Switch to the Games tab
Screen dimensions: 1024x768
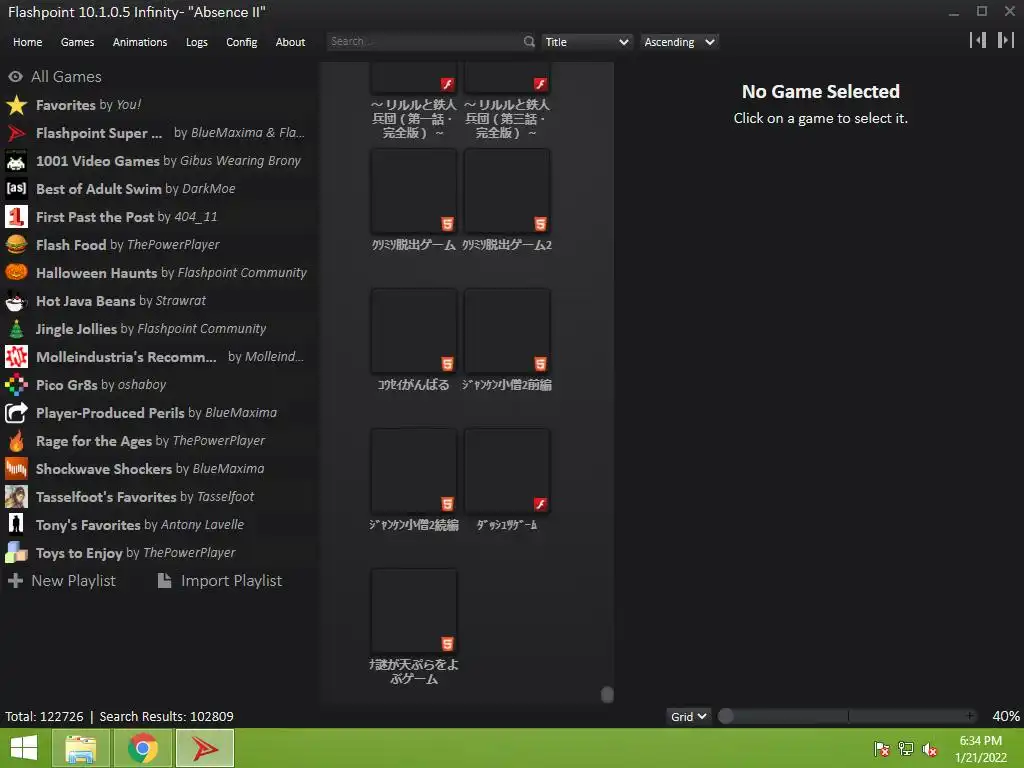(77, 42)
